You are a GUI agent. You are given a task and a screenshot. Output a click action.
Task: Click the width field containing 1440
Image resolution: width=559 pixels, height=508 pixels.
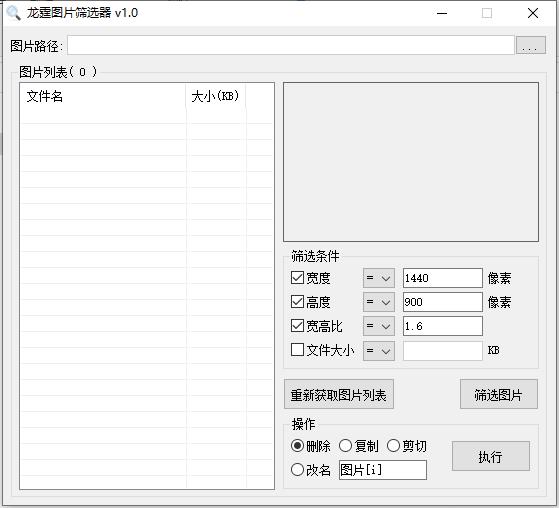pyautogui.click(x=443, y=278)
